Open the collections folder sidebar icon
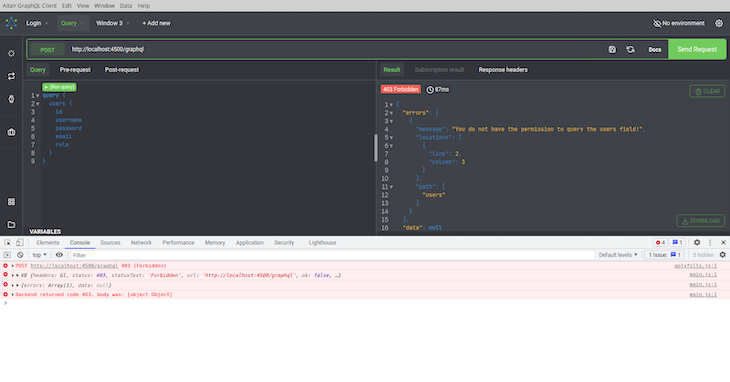The height and width of the screenshot is (382, 730). [x=11, y=224]
